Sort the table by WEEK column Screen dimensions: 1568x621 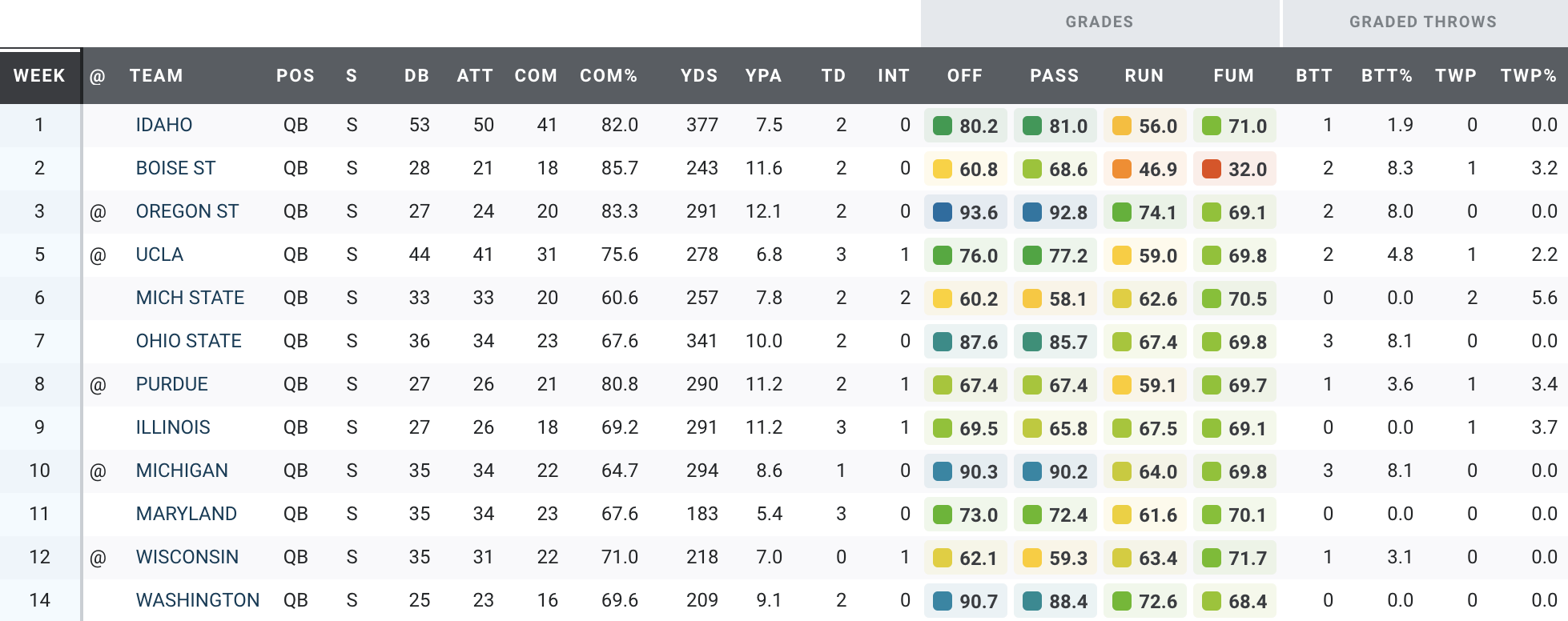click(x=39, y=76)
